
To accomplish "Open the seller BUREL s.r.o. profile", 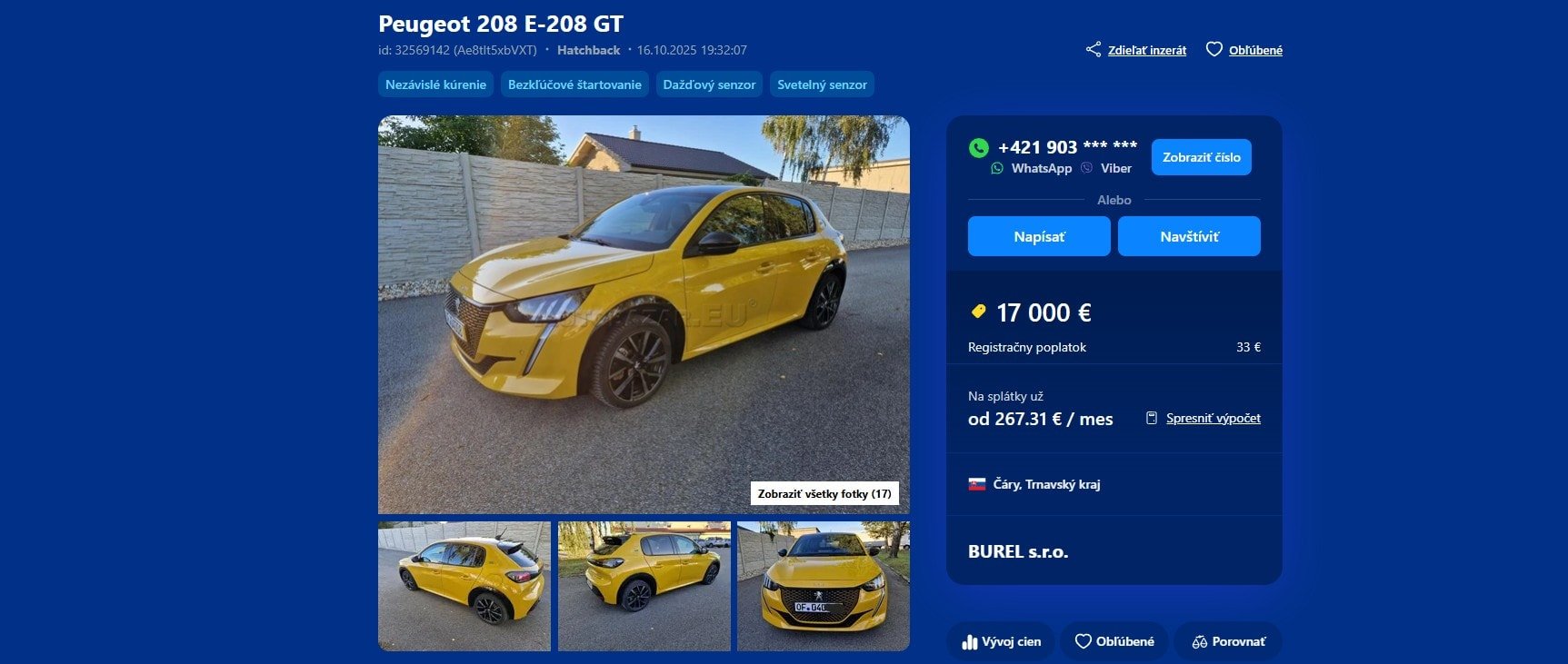I will (x=1018, y=551).
